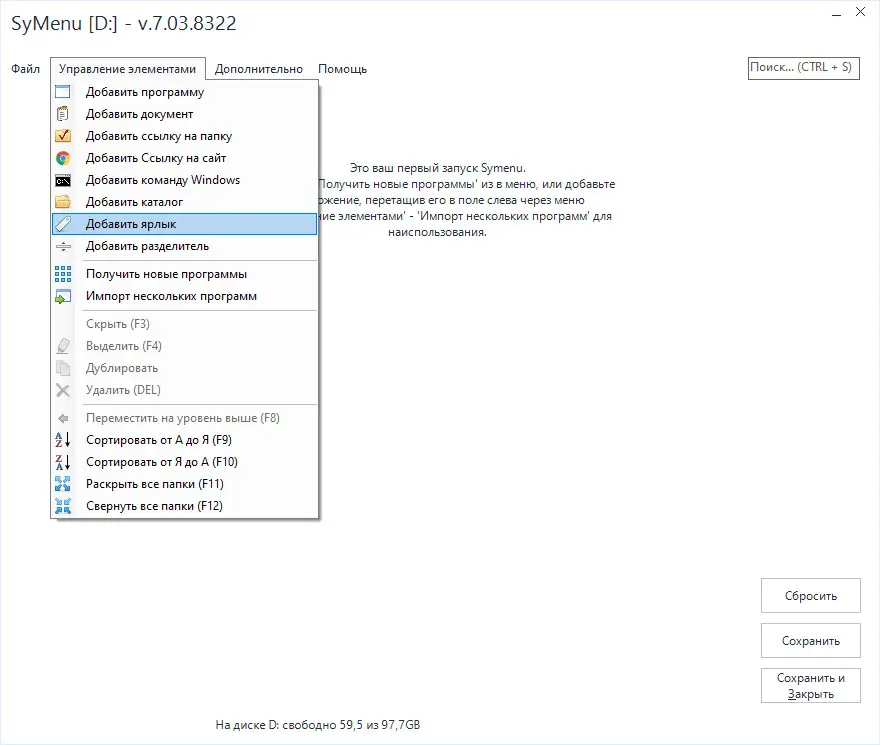Screen dimensions: 880x745
Task: Click the Сохранить и Закрыть button
Action: click(x=810, y=685)
